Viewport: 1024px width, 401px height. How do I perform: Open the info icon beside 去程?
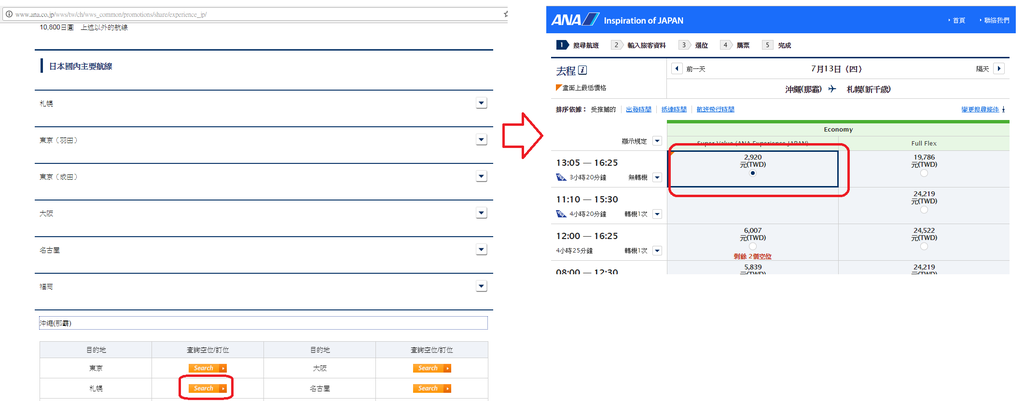(x=583, y=71)
